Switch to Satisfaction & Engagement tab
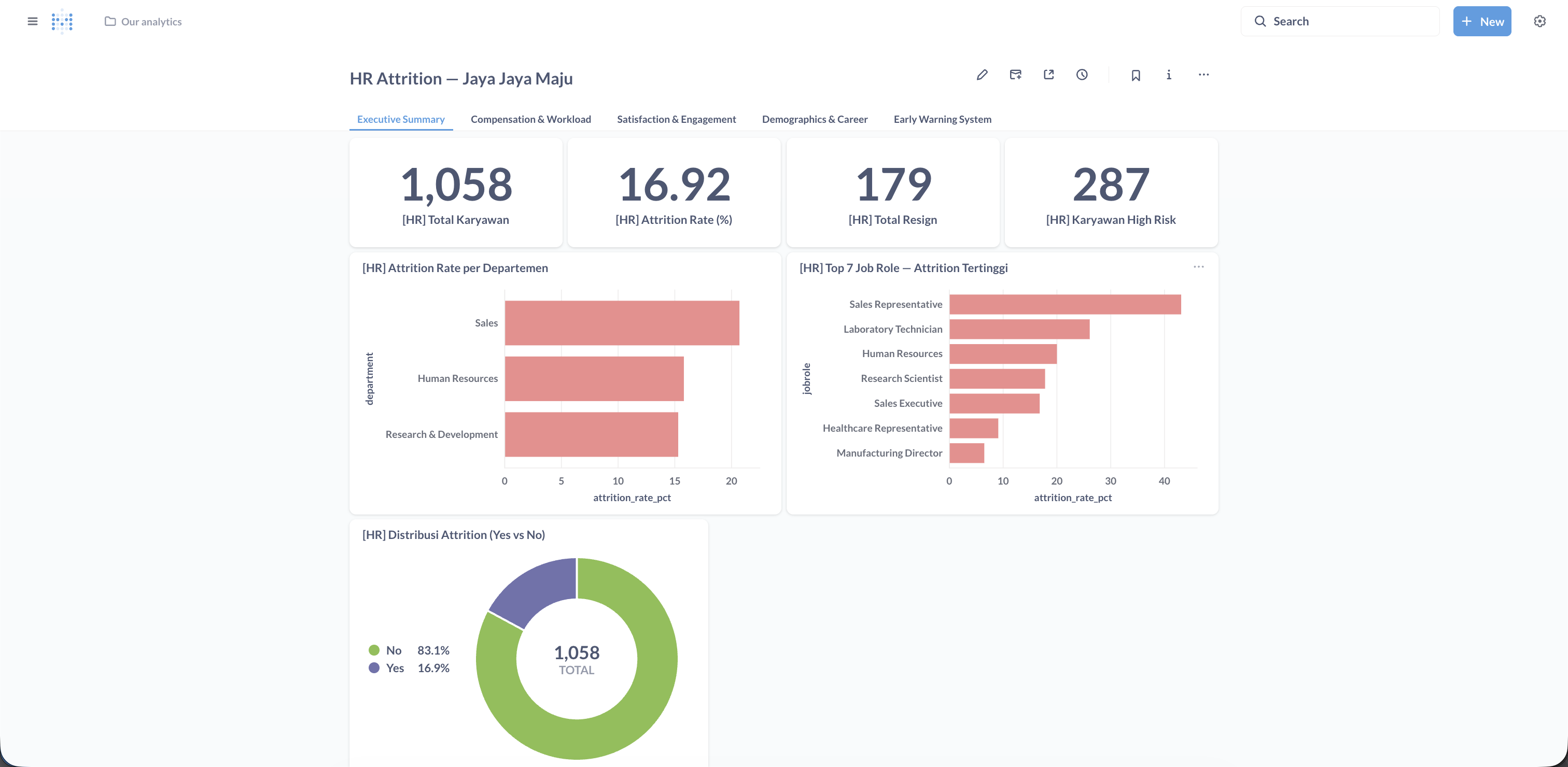 point(676,119)
